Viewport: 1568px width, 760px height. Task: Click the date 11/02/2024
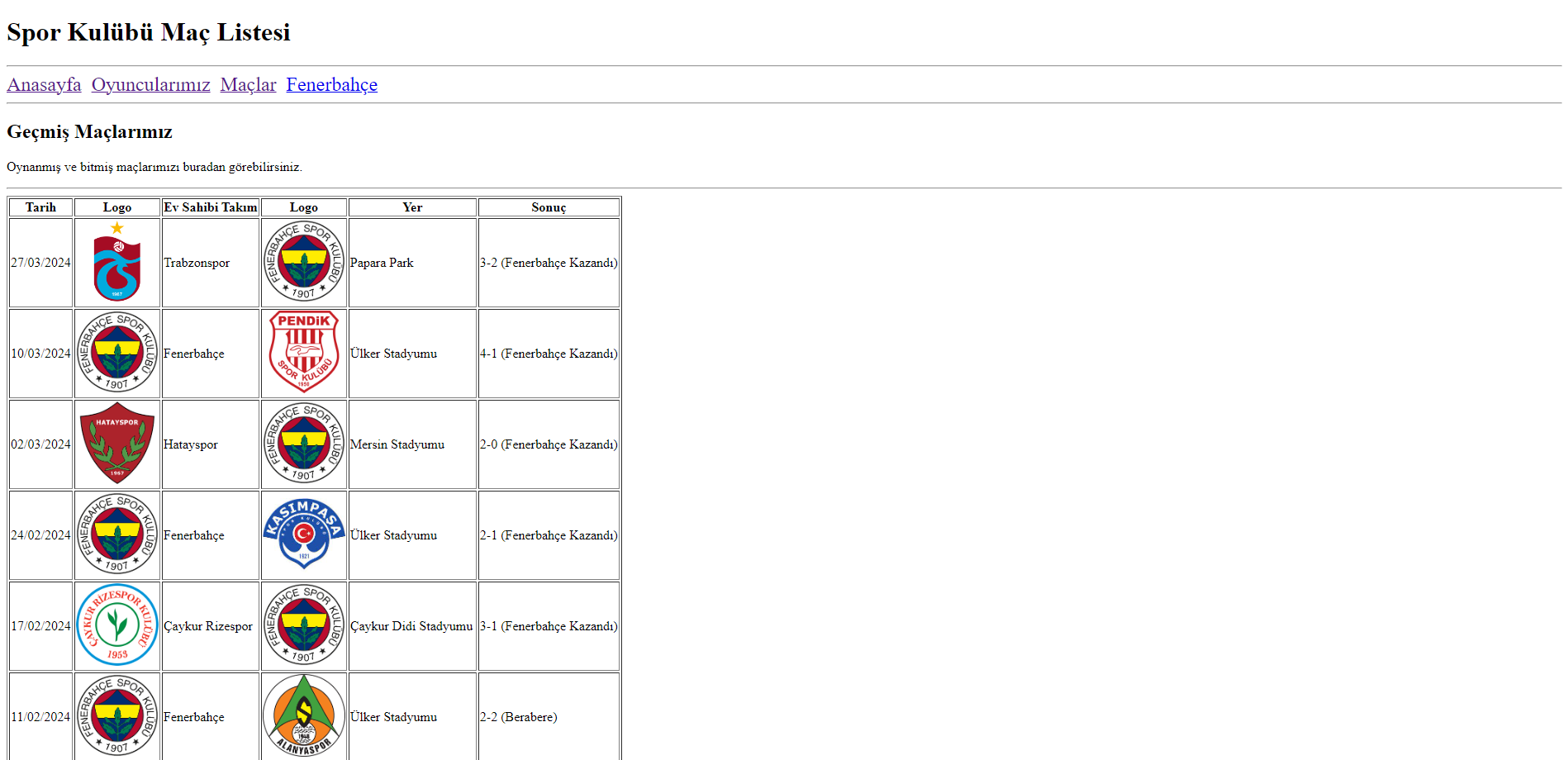[40, 717]
